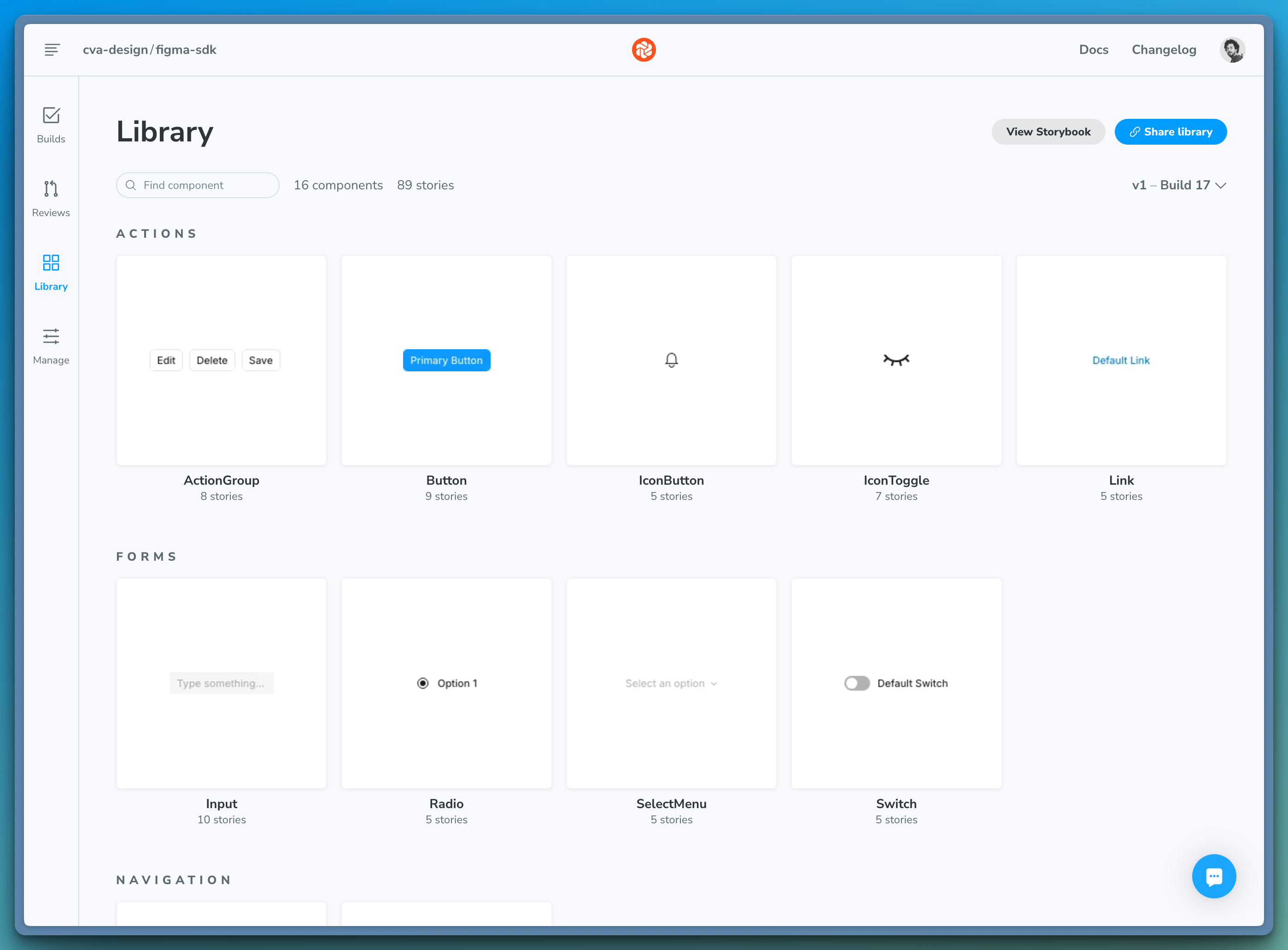Image resolution: width=1288 pixels, height=950 pixels.
Task: Click the closed-eye icon in IconToggle preview
Action: [896, 360]
